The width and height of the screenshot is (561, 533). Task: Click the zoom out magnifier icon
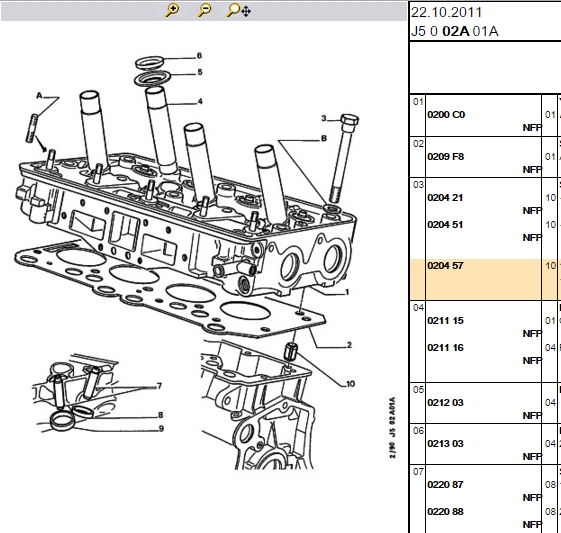click(204, 10)
